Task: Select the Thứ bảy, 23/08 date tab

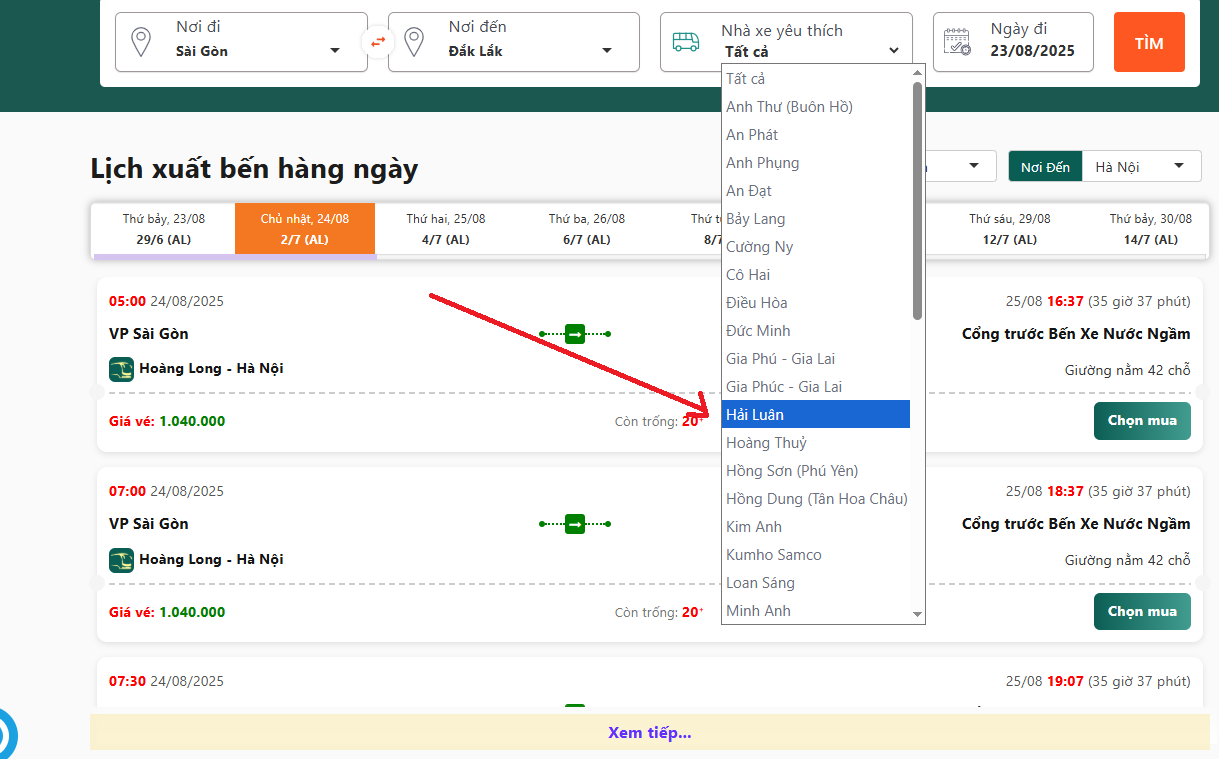Action: pos(163,229)
